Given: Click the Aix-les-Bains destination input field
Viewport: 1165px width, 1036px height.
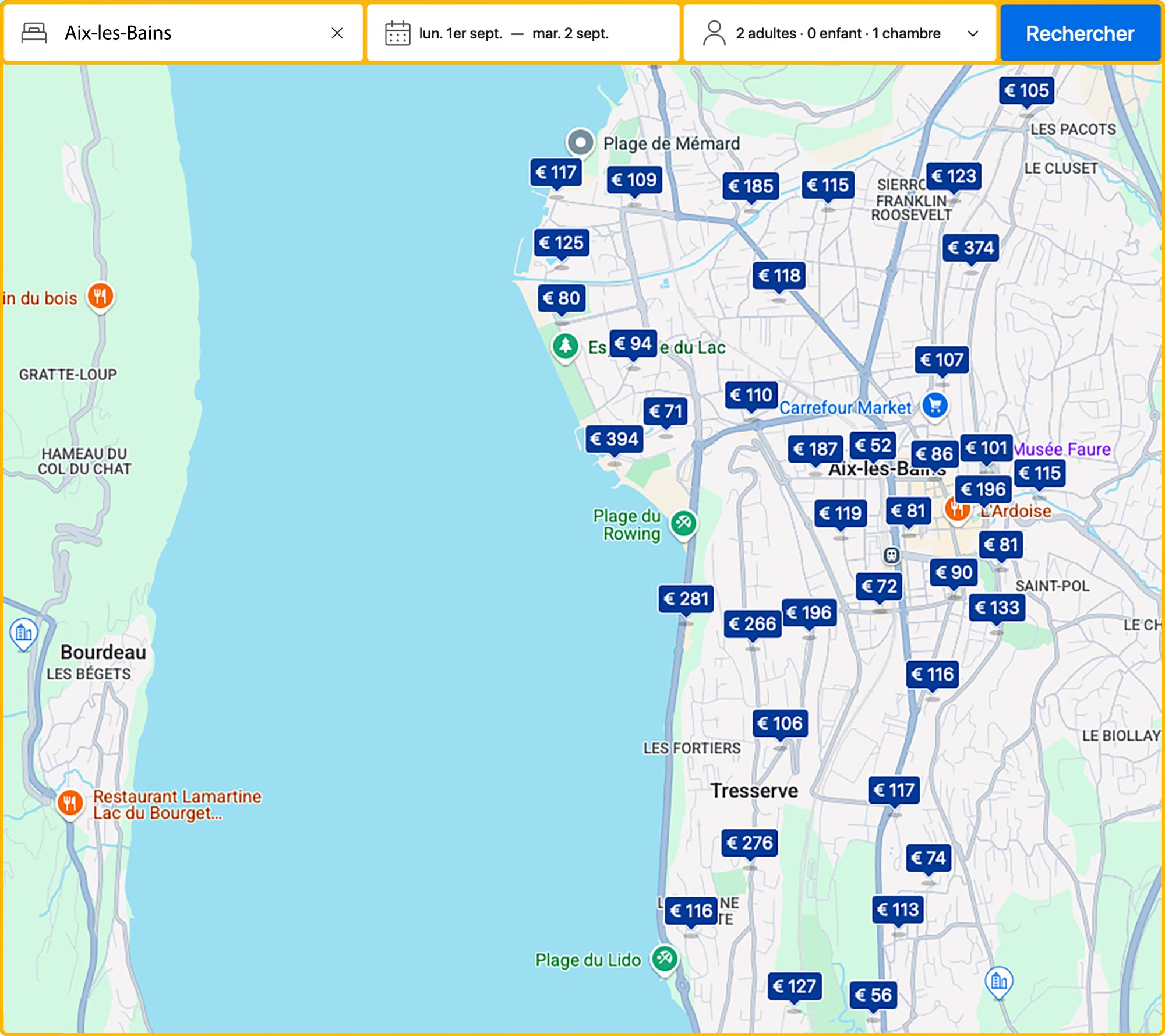Looking at the screenshot, I should pos(175,33).
